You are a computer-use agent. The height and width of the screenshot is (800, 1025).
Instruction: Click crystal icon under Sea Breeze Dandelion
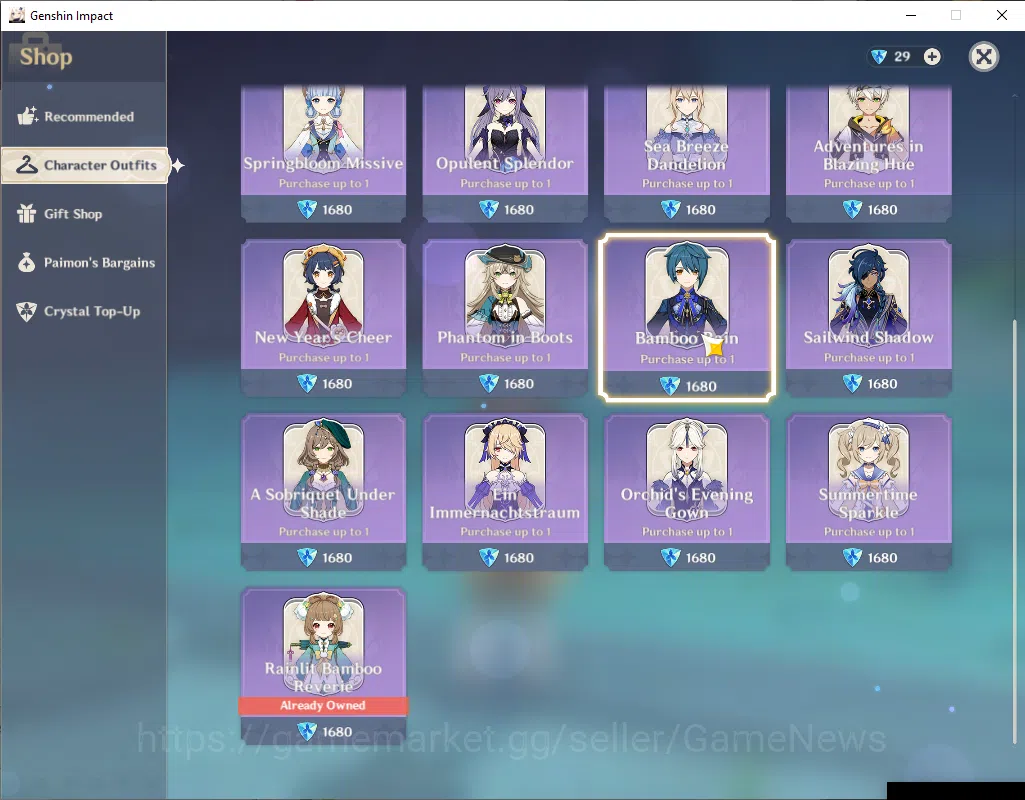coord(670,210)
